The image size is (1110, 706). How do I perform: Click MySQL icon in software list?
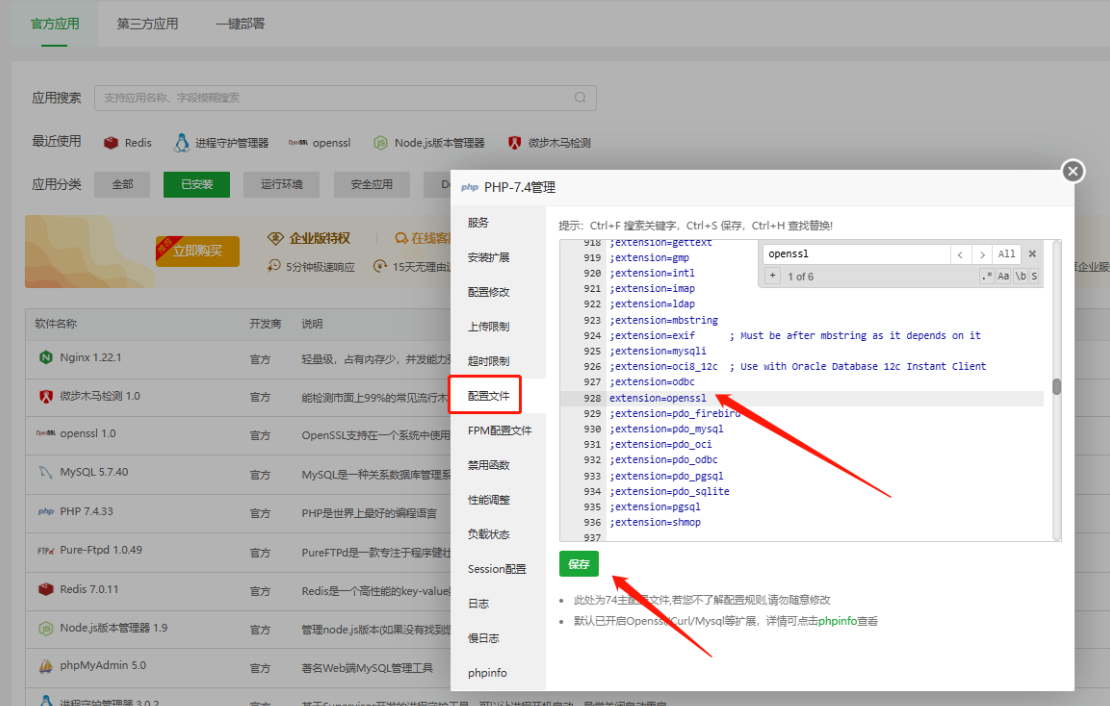click(46, 472)
